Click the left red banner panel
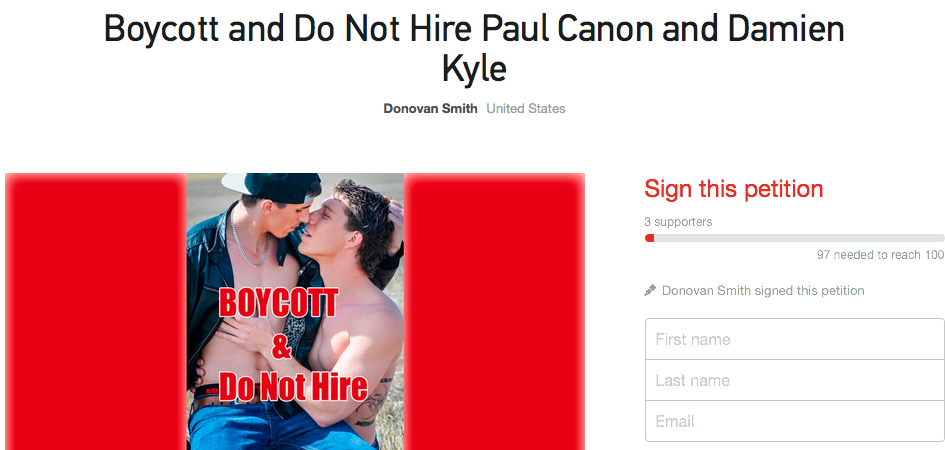This screenshot has width=945, height=450. (95, 311)
